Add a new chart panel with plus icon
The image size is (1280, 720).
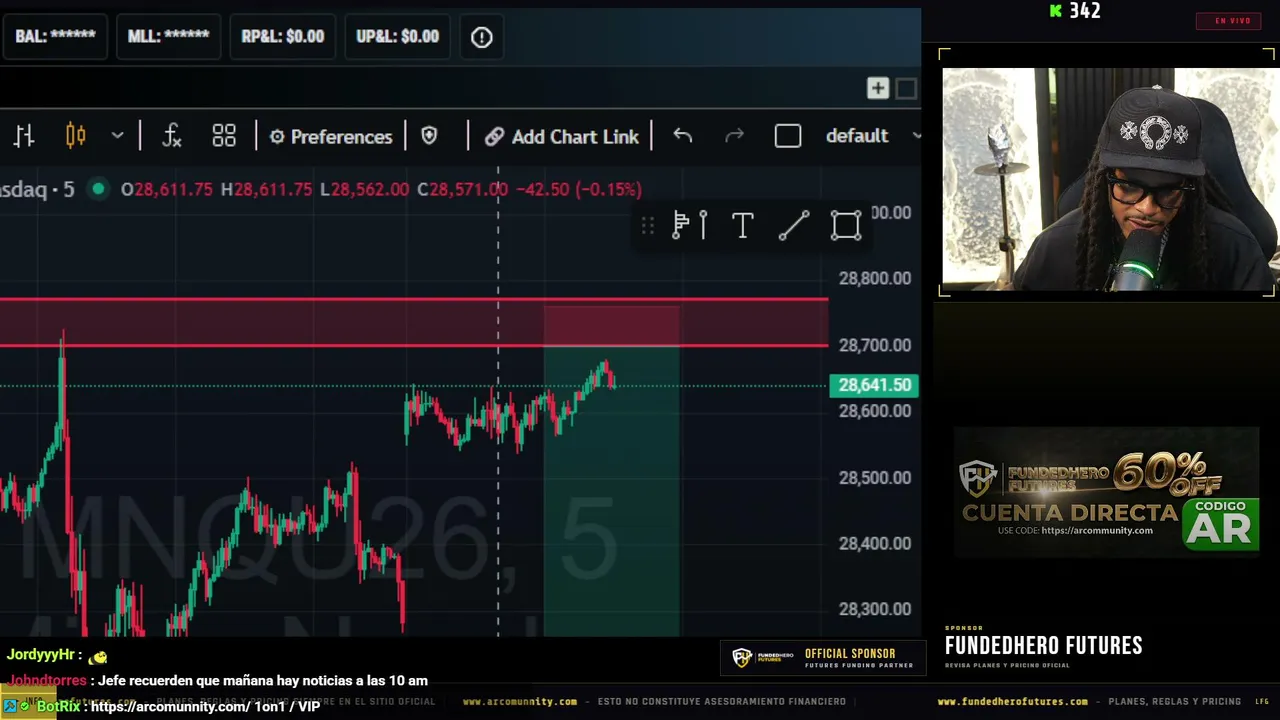878,89
